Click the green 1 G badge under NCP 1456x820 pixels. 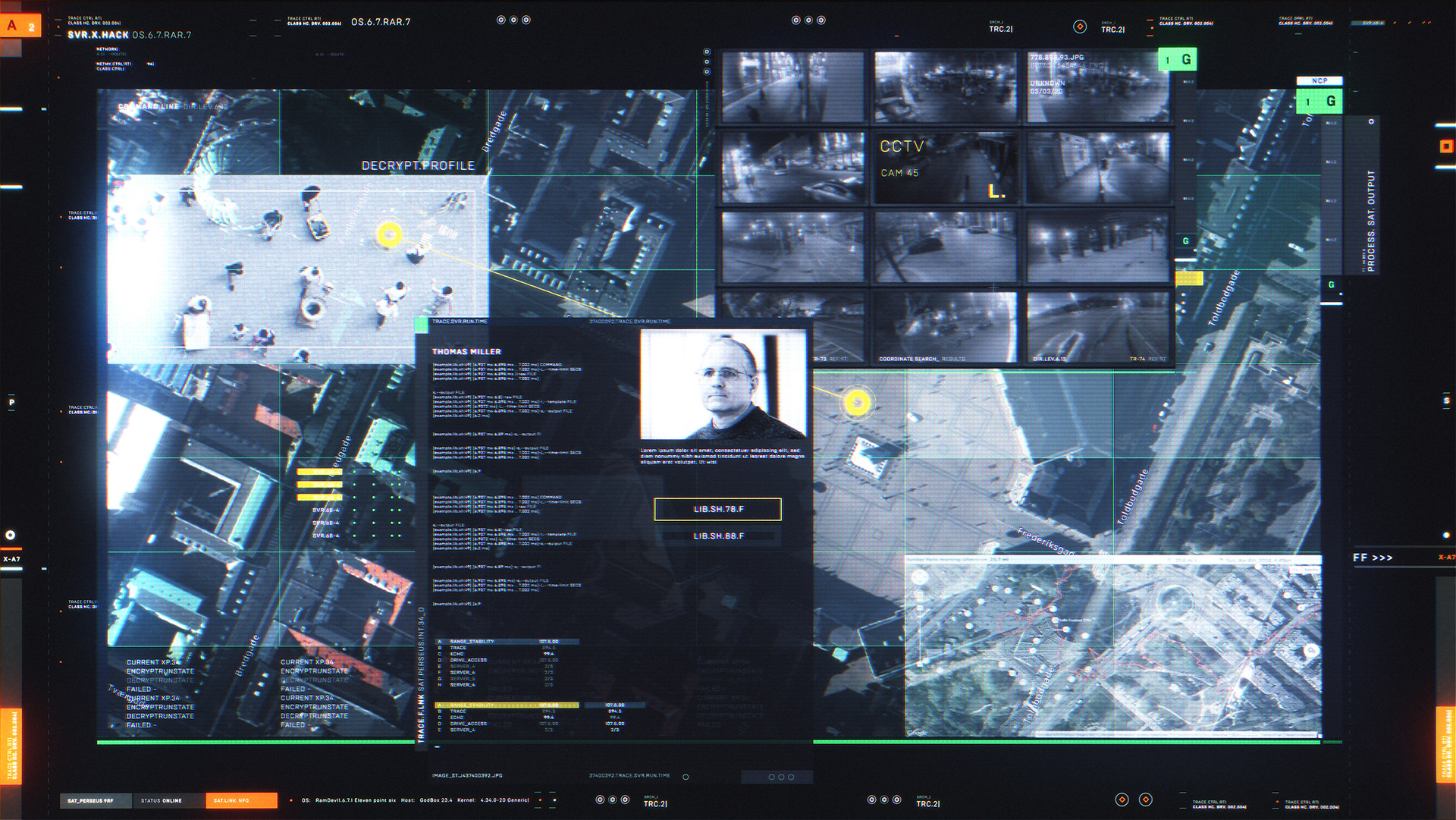click(x=1320, y=101)
